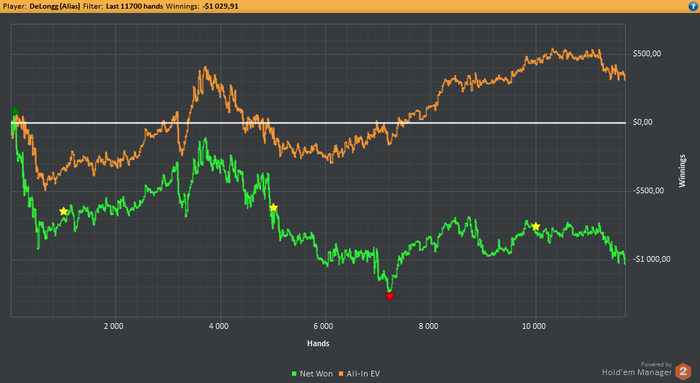
Task: Click the vertical Winnings axis title
Action: click(x=682, y=171)
